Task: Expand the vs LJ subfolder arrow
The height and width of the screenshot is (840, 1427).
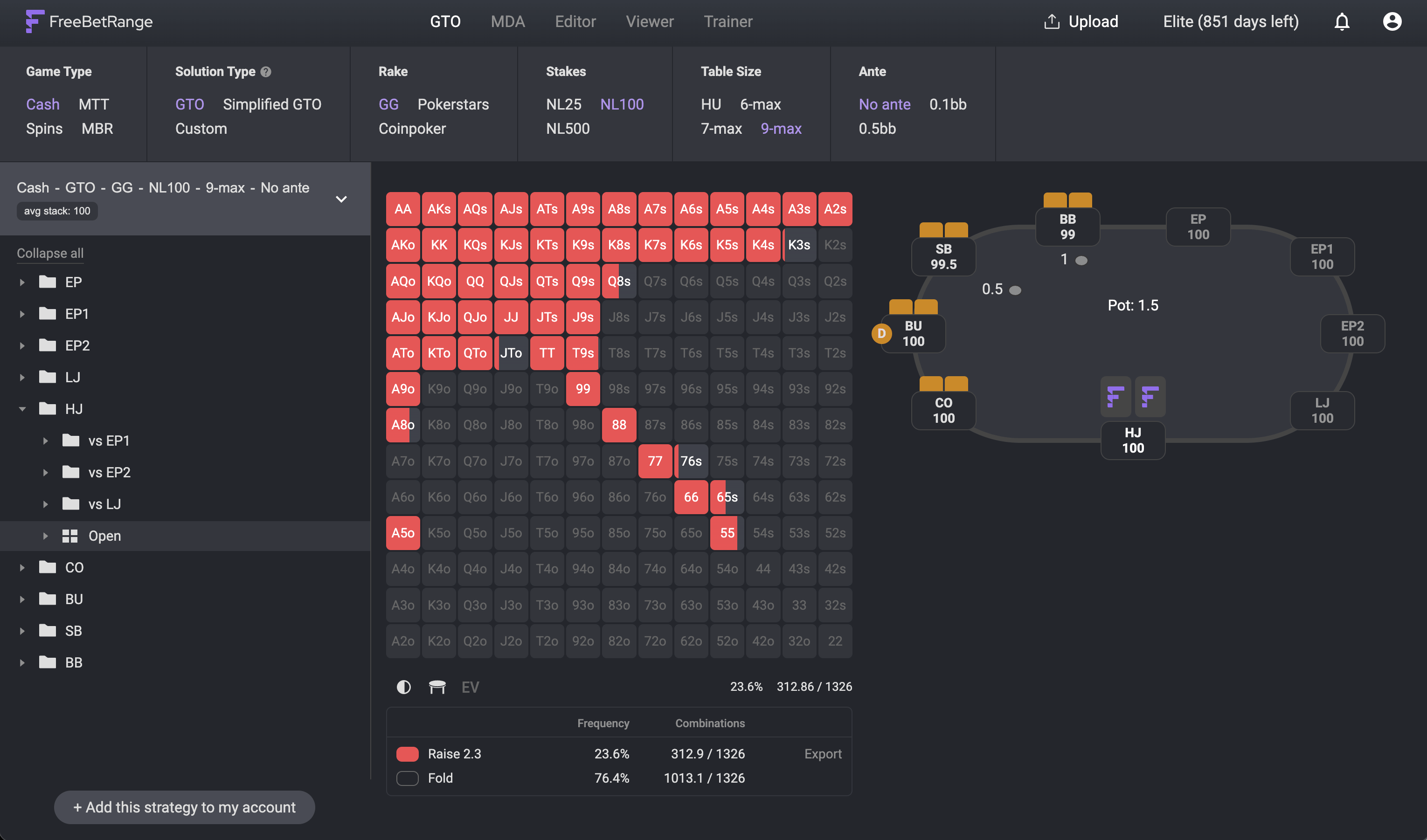Action: (x=45, y=504)
